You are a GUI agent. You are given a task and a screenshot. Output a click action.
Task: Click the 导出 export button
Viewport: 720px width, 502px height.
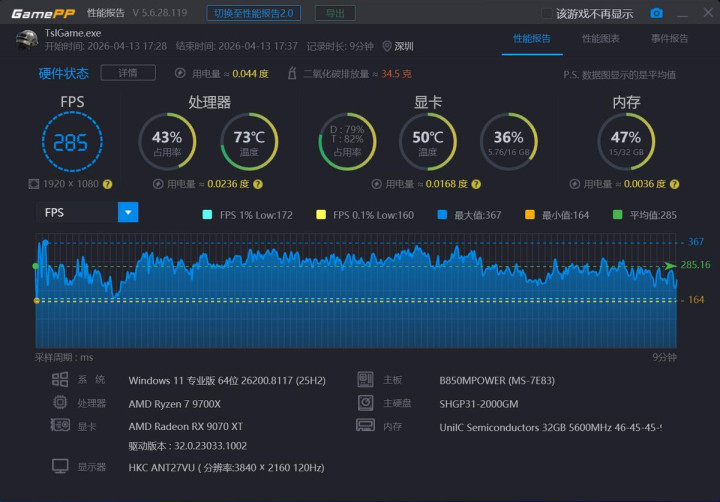click(x=334, y=13)
